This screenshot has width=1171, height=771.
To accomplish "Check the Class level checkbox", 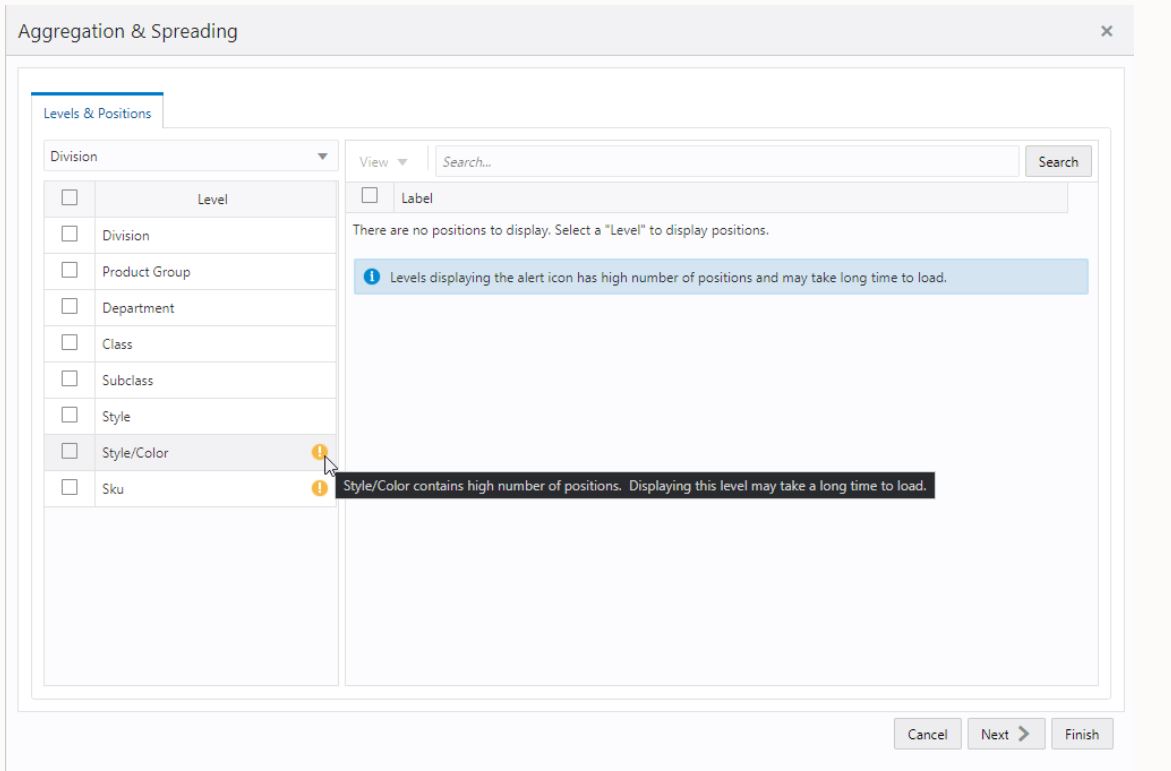I will (69, 342).
